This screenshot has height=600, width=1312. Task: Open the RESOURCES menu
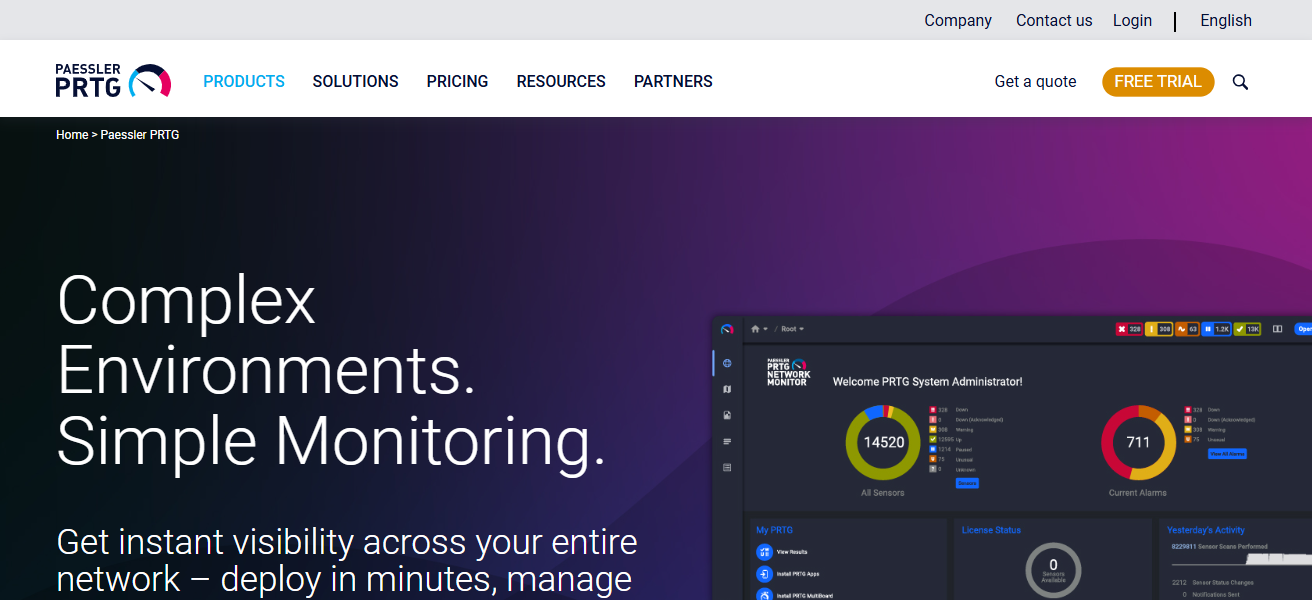[561, 82]
